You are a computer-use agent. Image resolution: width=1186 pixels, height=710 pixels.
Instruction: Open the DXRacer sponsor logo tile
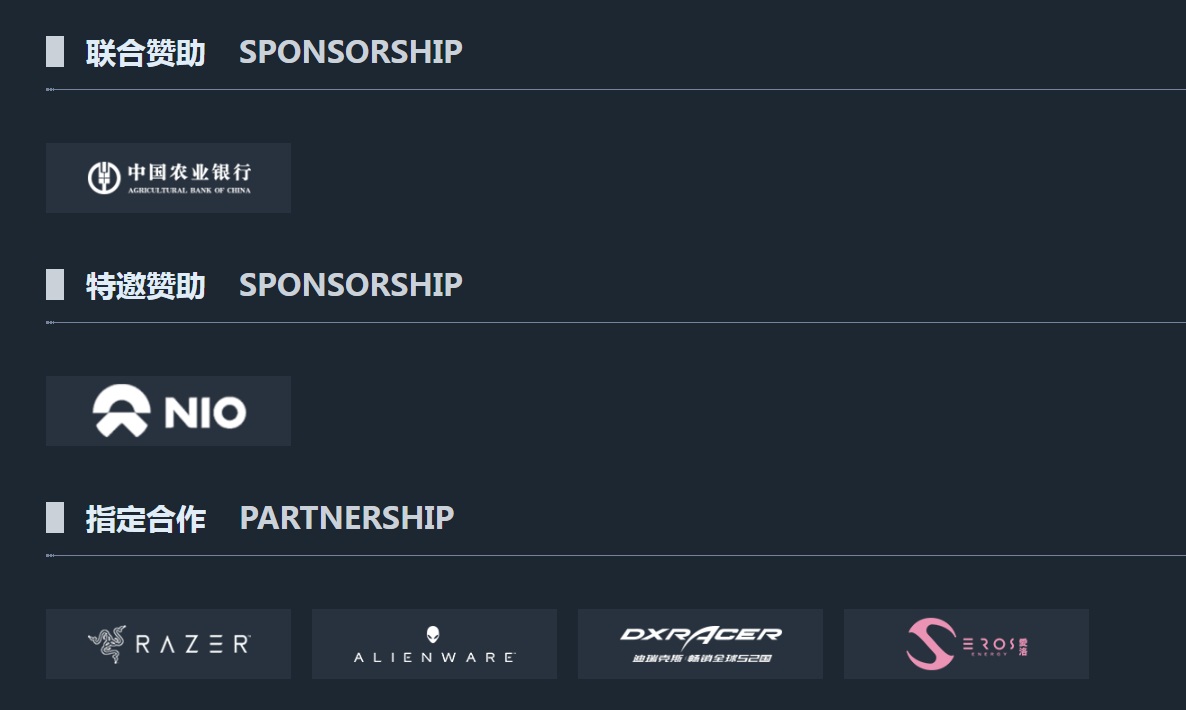pyautogui.click(x=700, y=644)
